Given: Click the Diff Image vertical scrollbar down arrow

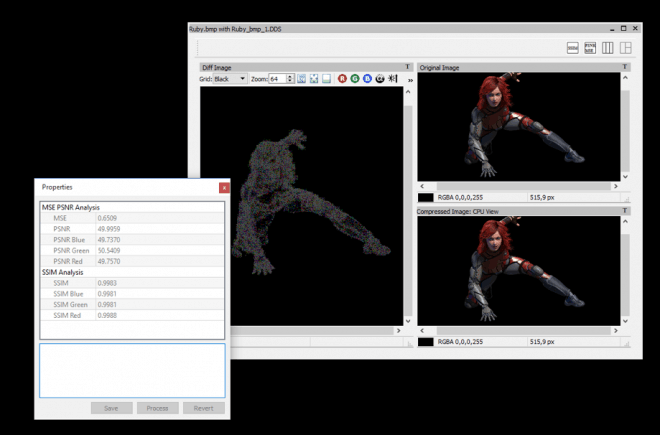Looking at the screenshot, I should [x=408, y=321].
